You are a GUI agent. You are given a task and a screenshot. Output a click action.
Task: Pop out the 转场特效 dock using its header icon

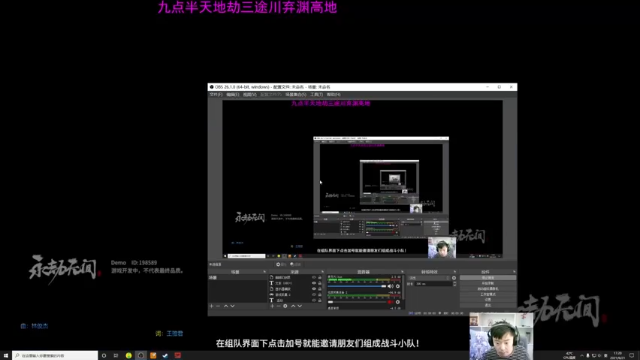pyautogui.click(x=455, y=272)
